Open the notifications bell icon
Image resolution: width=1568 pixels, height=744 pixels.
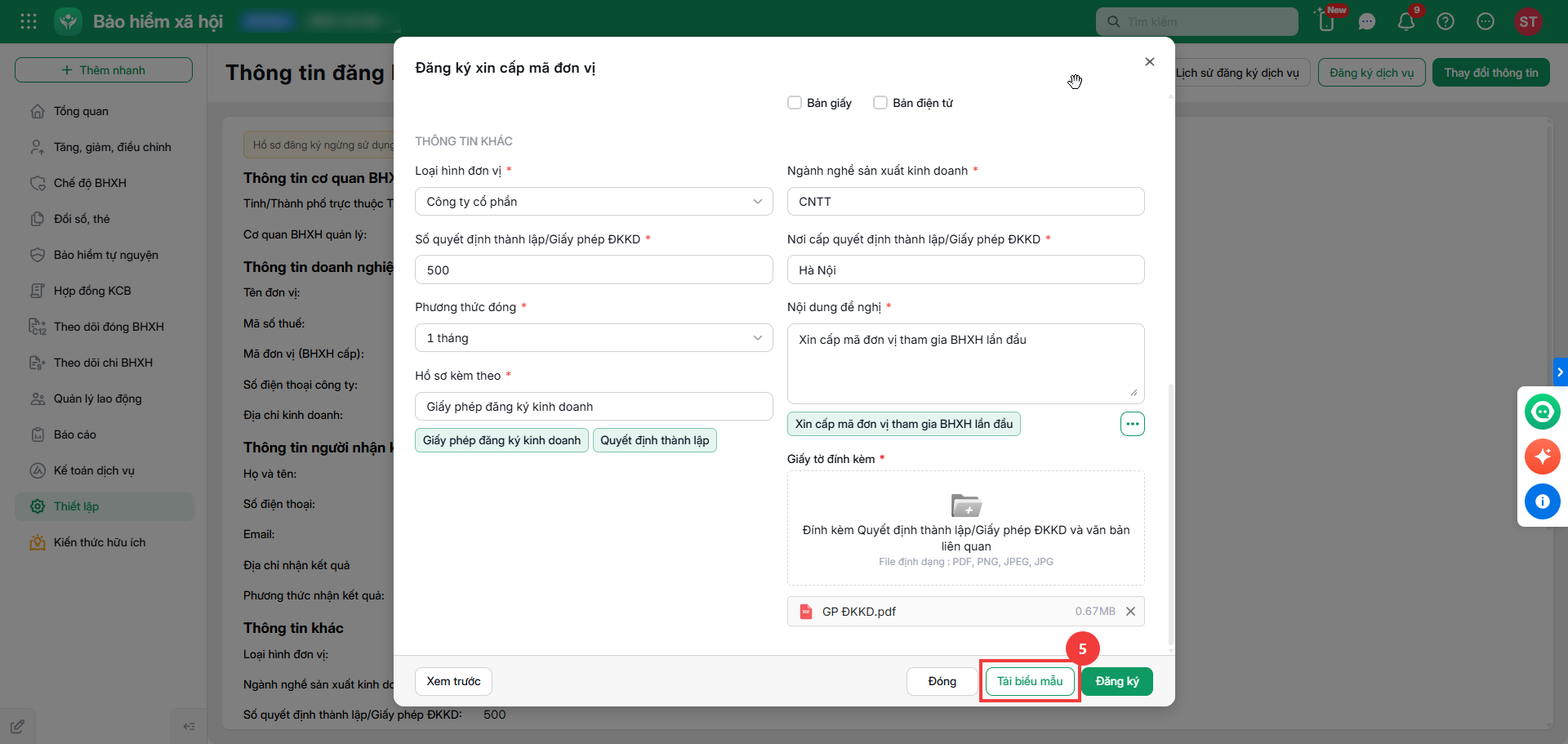point(1406,22)
